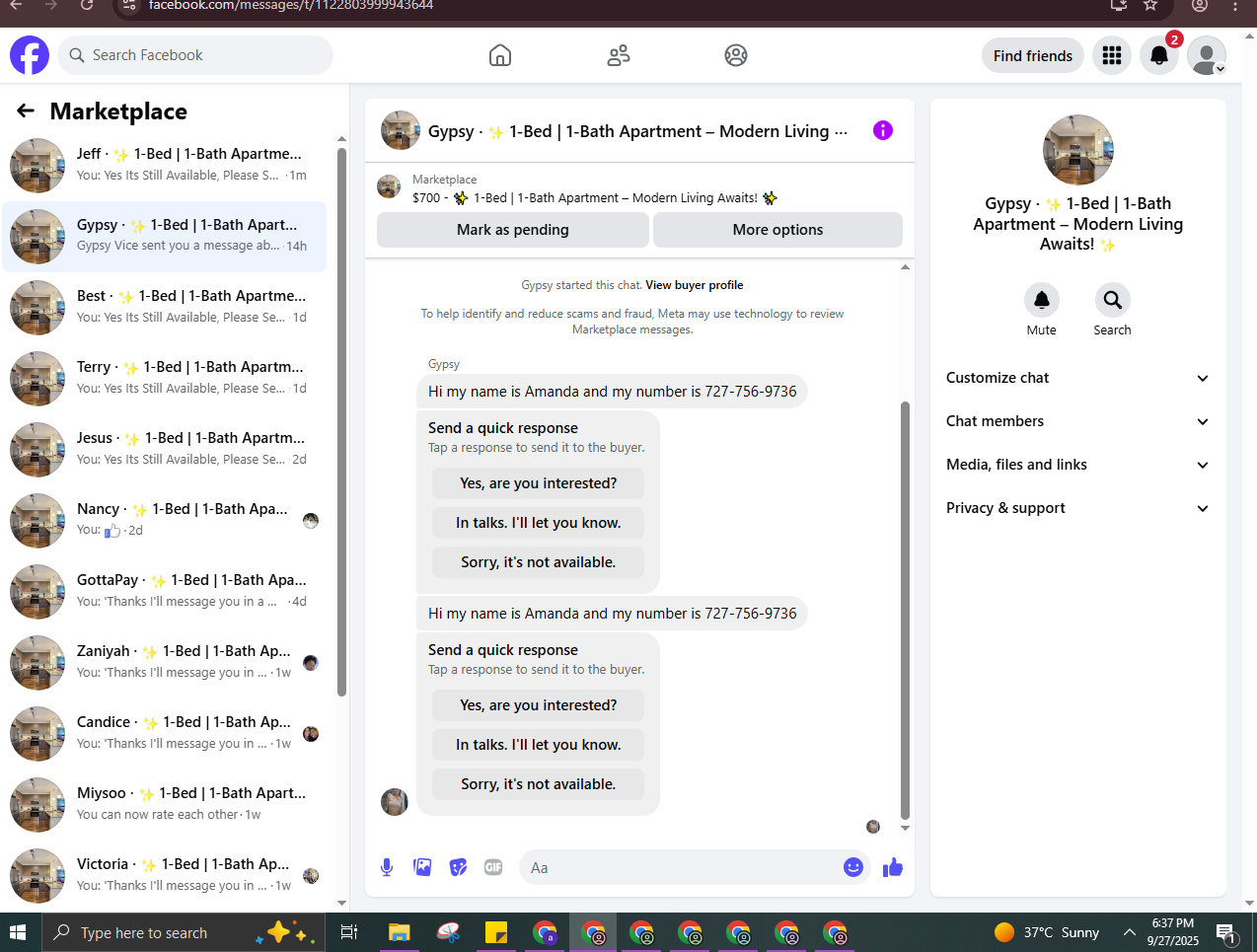1257x952 pixels.
Task: Open Nancy's conversation in list
Action: [165, 521]
